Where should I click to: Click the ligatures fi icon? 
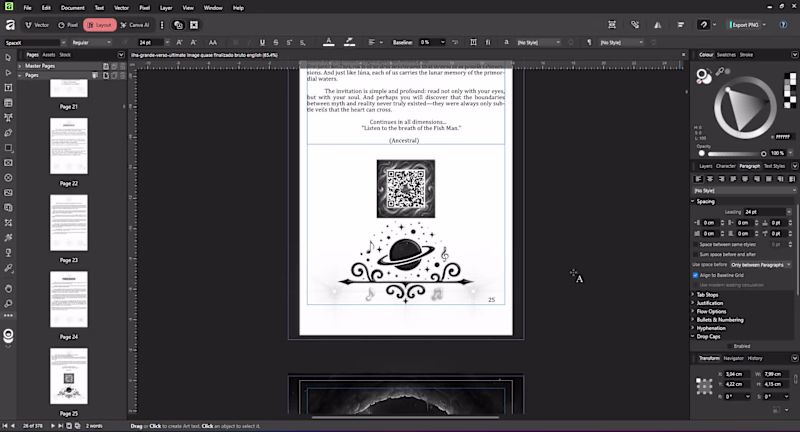pos(488,42)
